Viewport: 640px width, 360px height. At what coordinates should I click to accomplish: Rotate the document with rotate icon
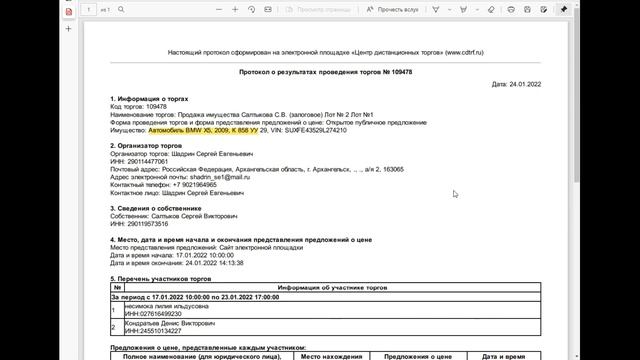pyautogui.click(x=251, y=9)
